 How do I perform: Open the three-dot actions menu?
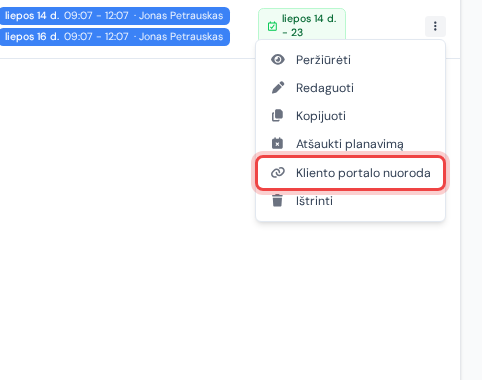pos(435,26)
